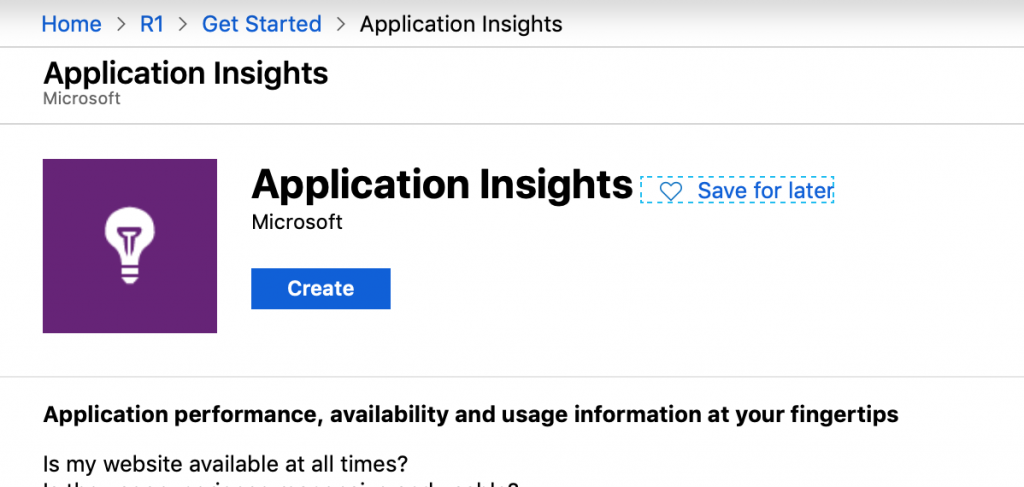Select the large Application Insights product title
Viewport: 1024px width, 487px height.
point(442,185)
